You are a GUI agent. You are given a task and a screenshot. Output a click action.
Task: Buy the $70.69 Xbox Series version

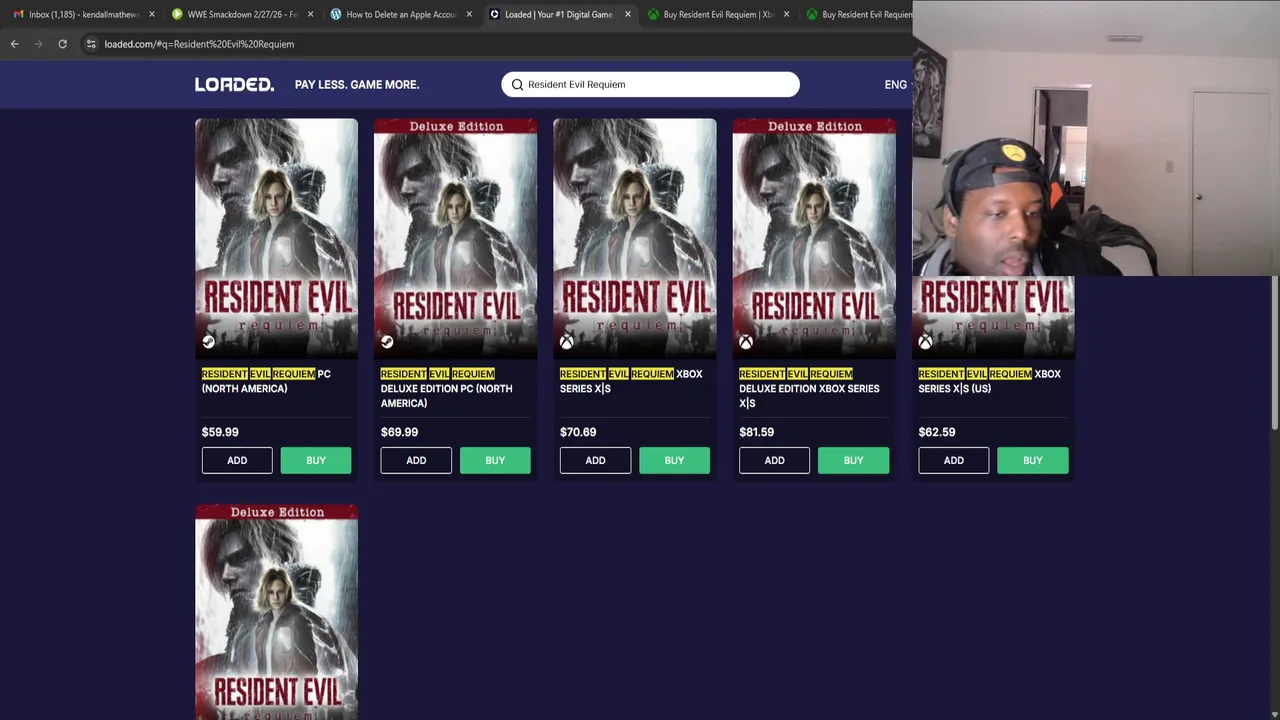[x=674, y=460]
